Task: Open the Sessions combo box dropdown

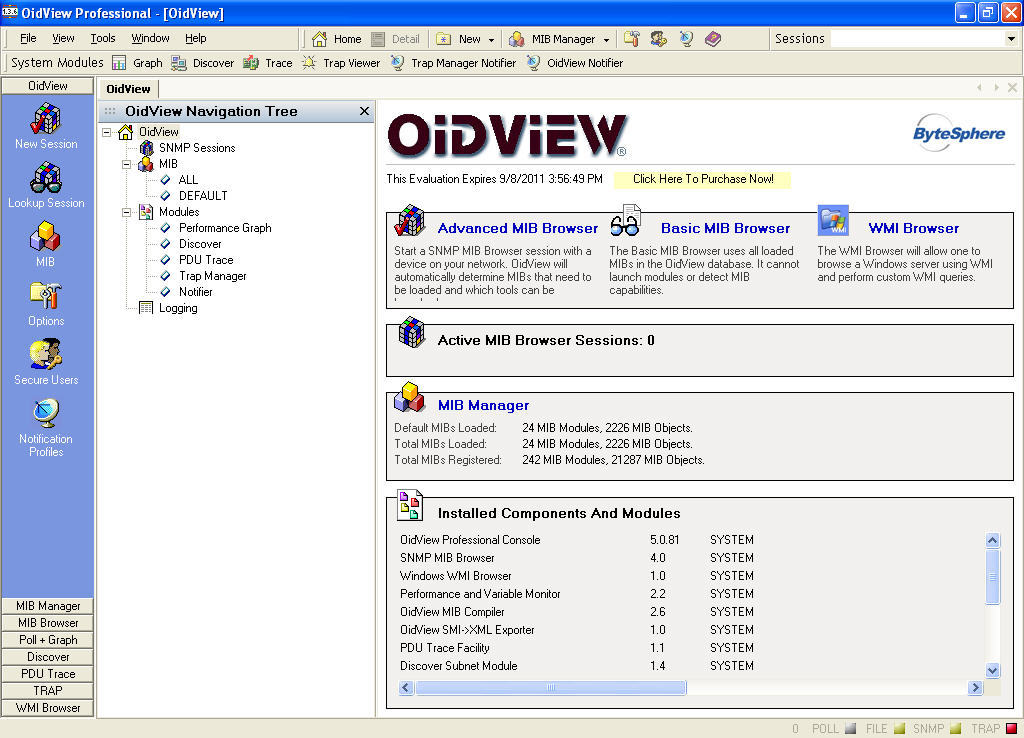Action: pyautogui.click(x=1011, y=39)
